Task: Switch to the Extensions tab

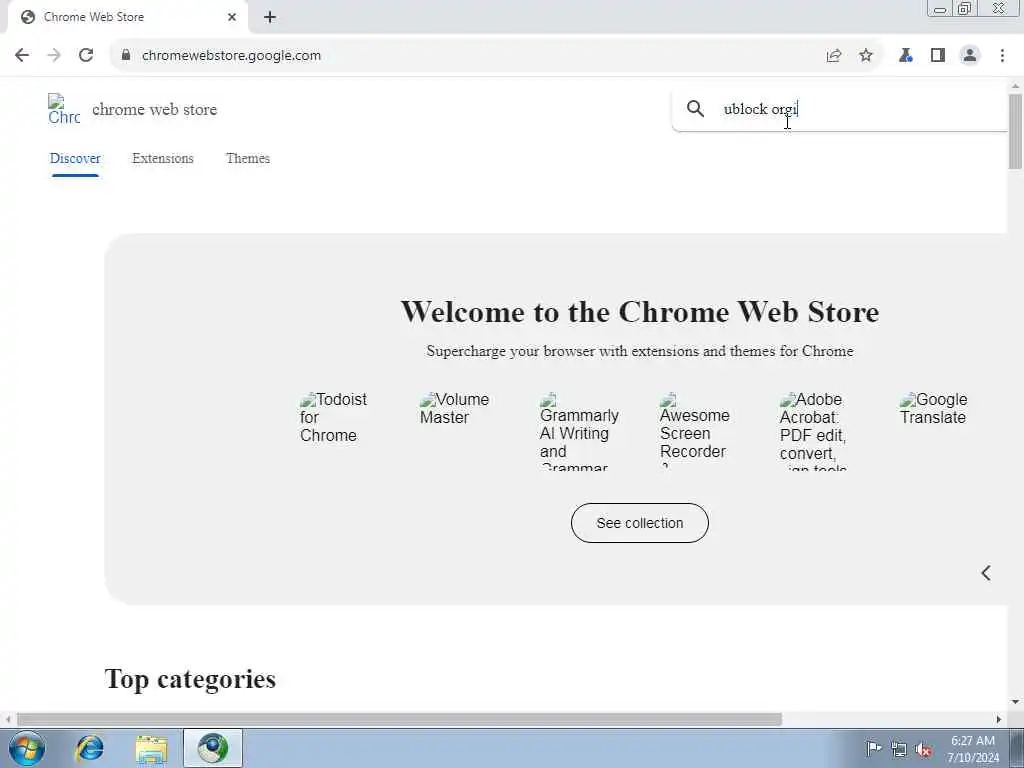Action: click(x=163, y=158)
